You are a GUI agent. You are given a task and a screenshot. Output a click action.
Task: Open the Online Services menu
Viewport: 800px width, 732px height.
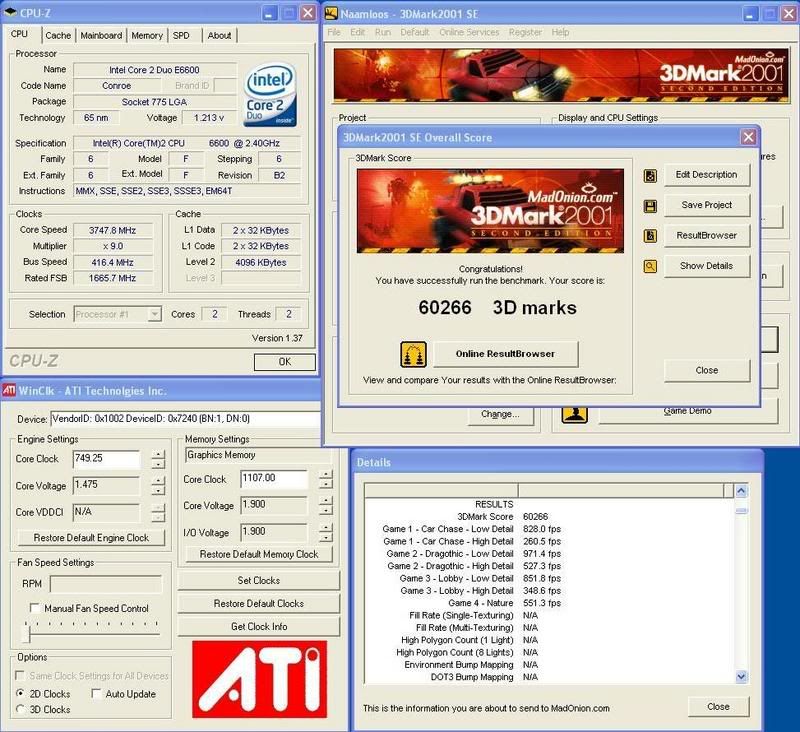[x=469, y=32]
